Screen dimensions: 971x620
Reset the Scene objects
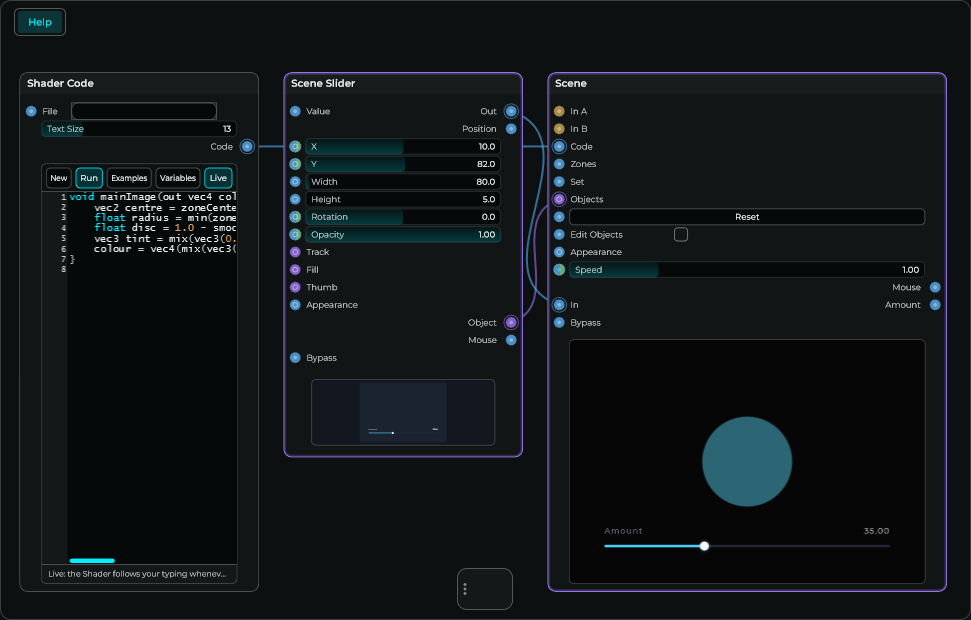pyautogui.click(x=747, y=217)
